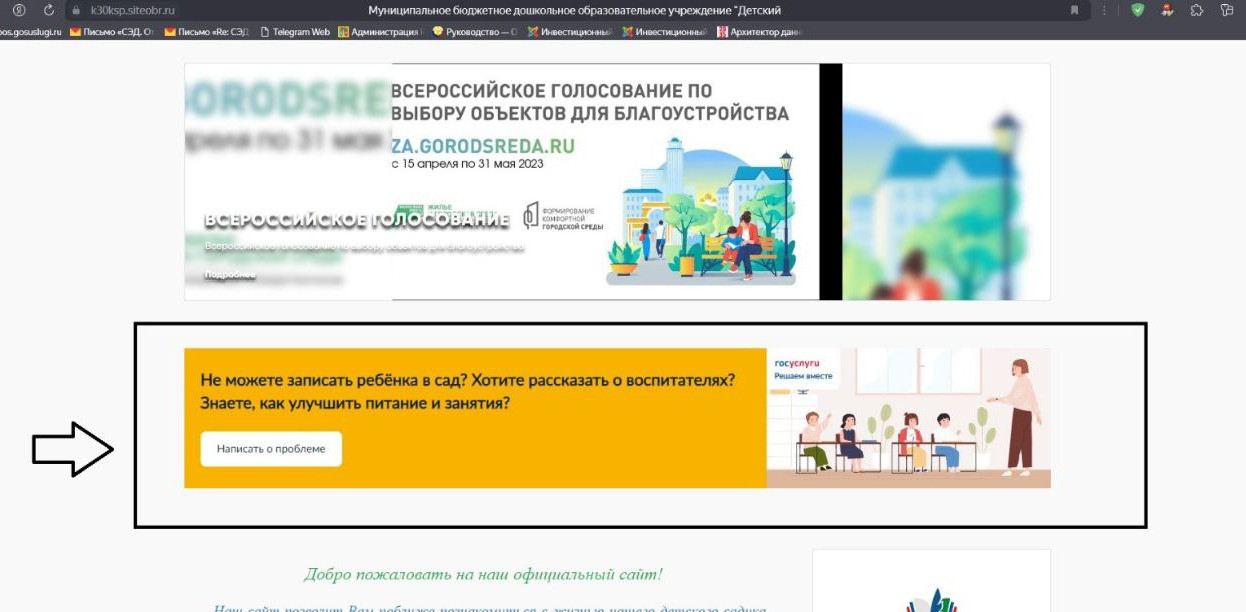Click the Госуслуги classroom illustration on the banner
The image size is (1246, 612).
pos(908,418)
